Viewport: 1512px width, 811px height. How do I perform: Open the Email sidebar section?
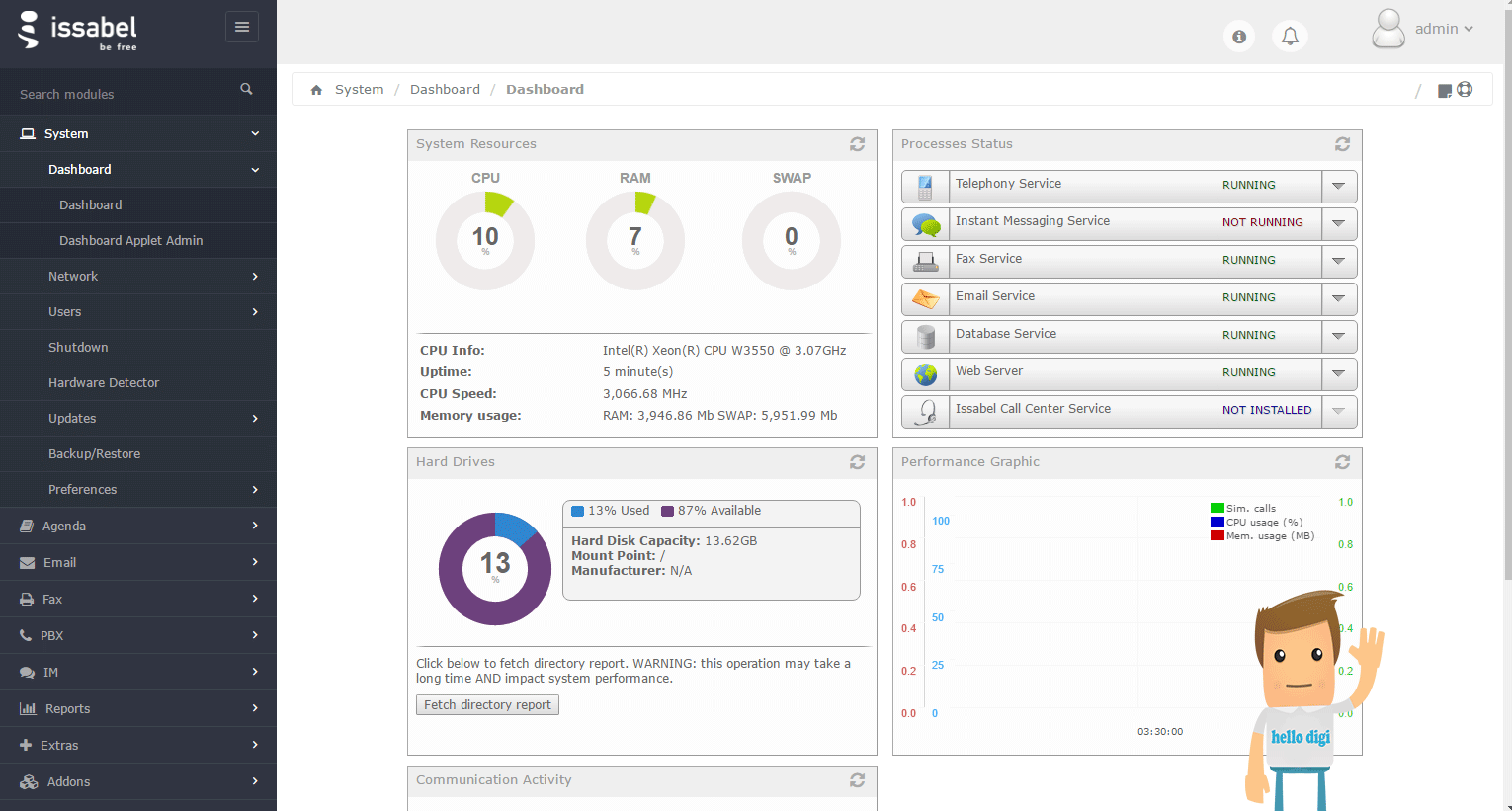coord(138,563)
